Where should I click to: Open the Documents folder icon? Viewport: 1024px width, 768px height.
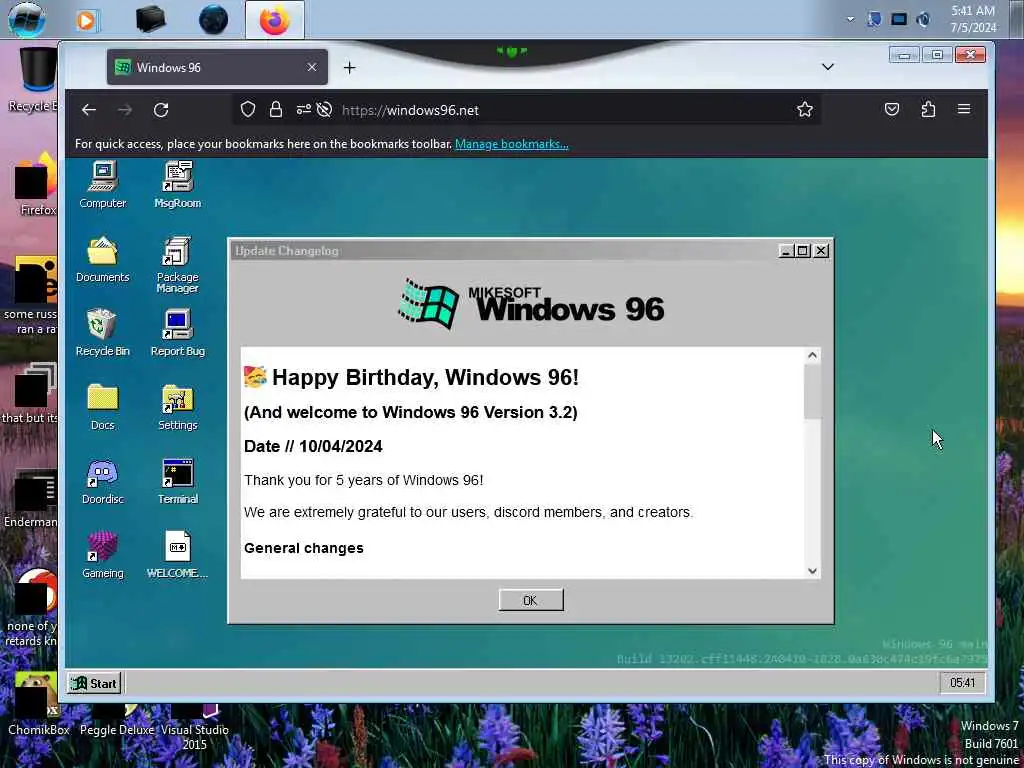[103, 259]
